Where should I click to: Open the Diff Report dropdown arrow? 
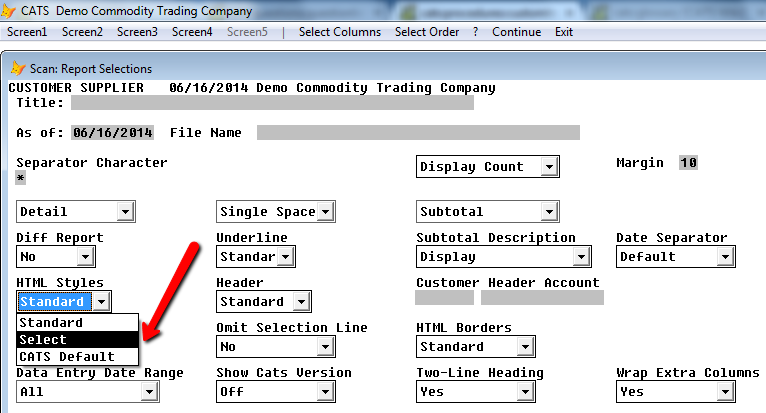[85, 257]
